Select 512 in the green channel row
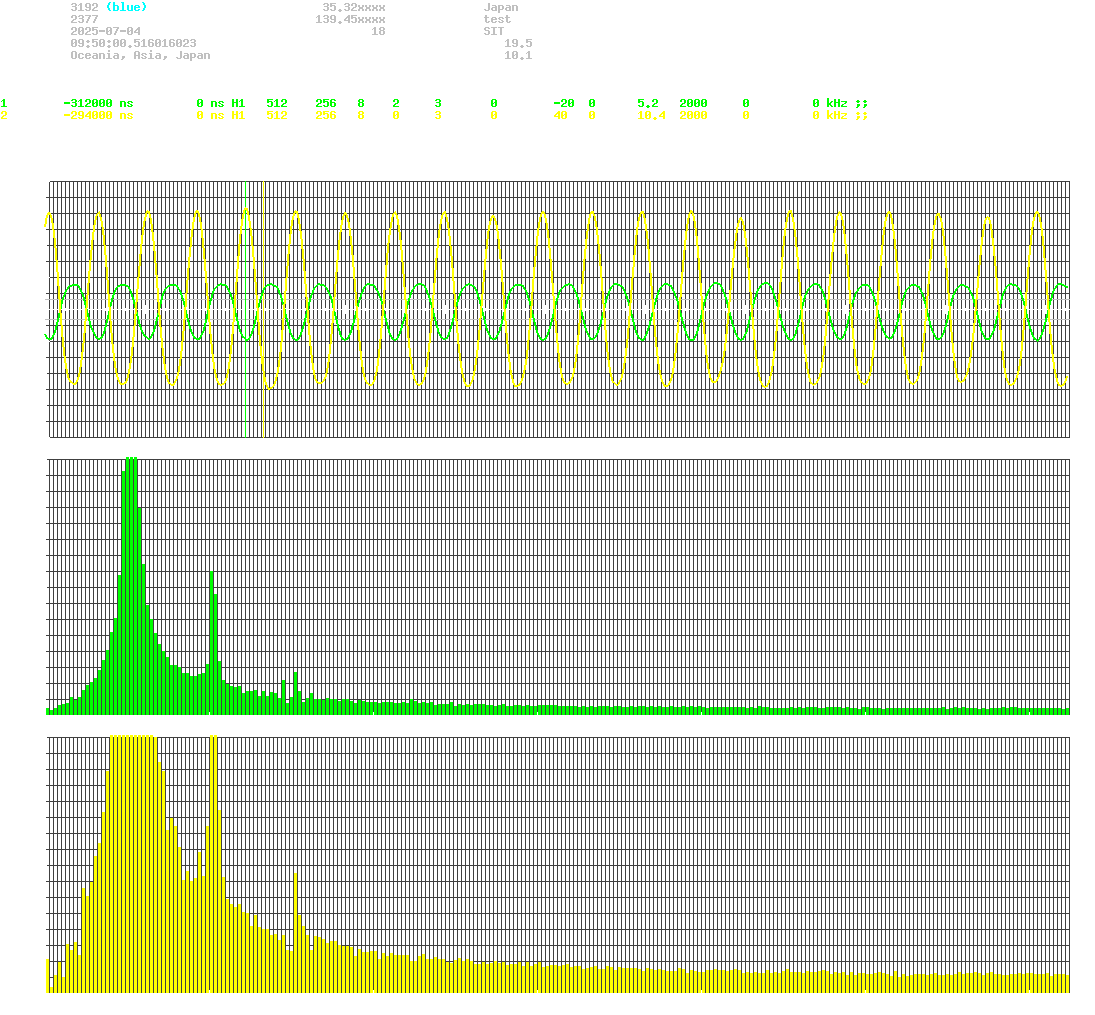 tap(277, 103)
